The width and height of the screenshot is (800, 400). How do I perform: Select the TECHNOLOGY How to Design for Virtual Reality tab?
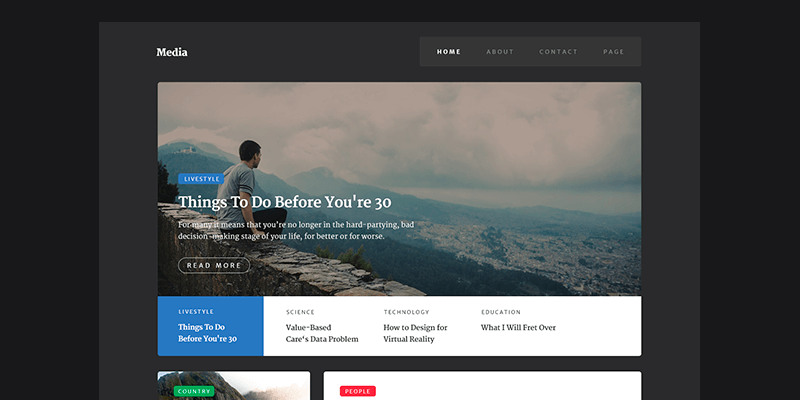click(x=415, y=326)
